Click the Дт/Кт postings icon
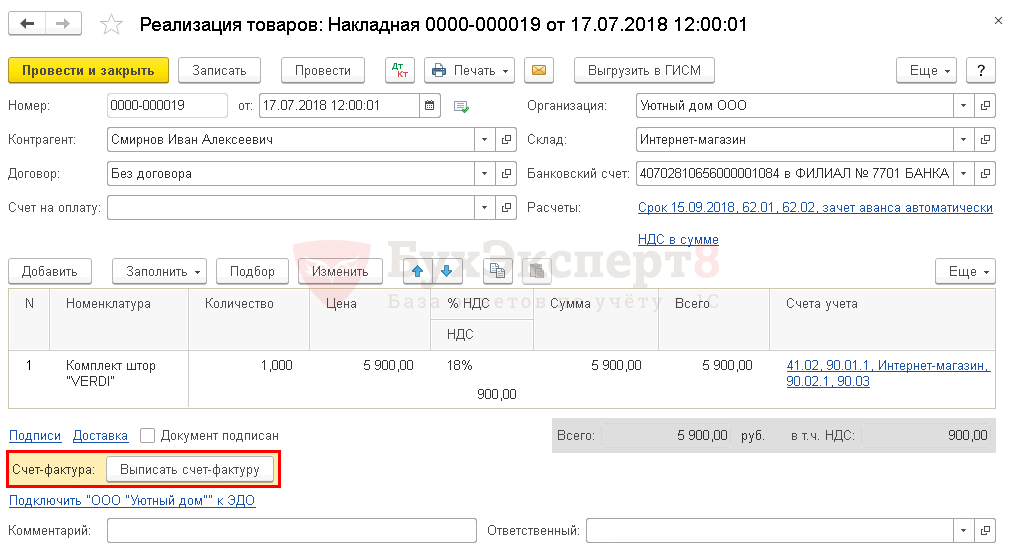The height and width of the screenshot is (550, 1011). [400, 70]
